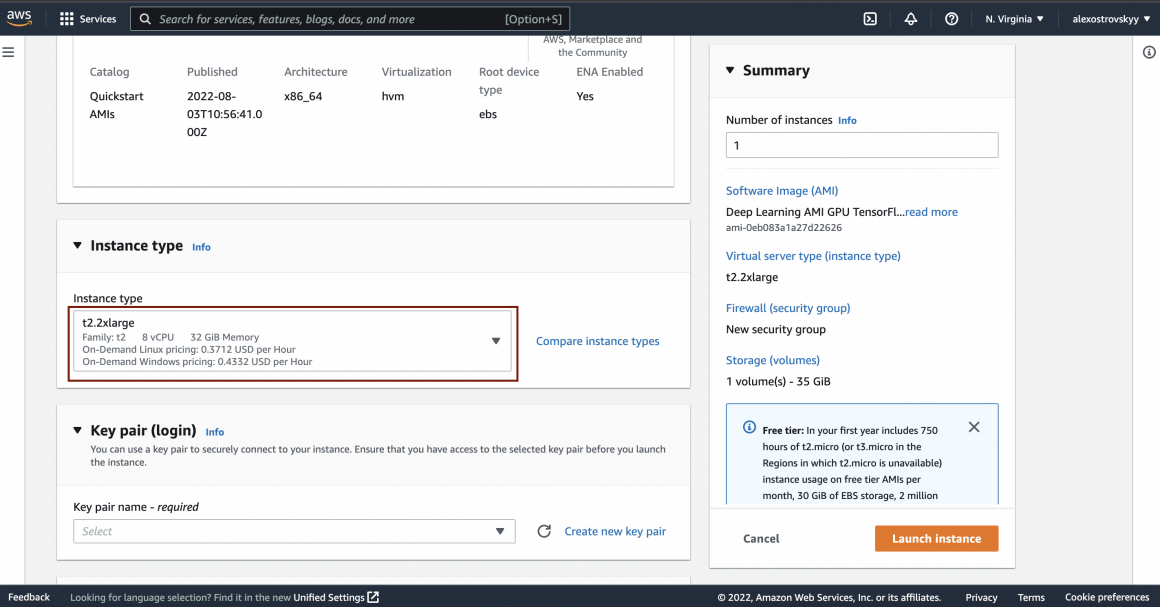This screenshot has width=1160, height=607.
Task: Click the AWS logo home icon
Action: [19, 18]
